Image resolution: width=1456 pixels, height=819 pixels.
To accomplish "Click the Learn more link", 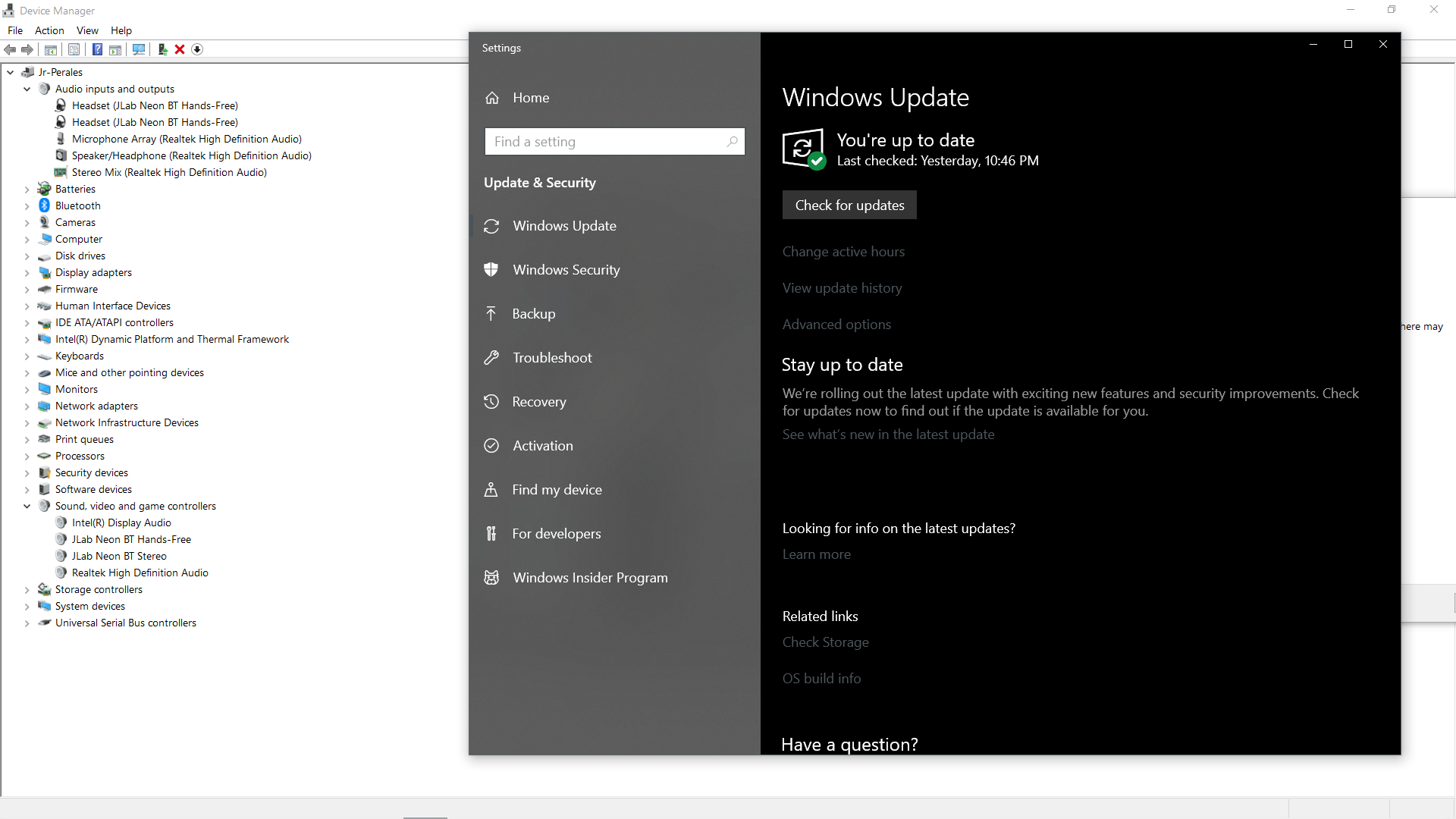I will click(x=817, y=554).
